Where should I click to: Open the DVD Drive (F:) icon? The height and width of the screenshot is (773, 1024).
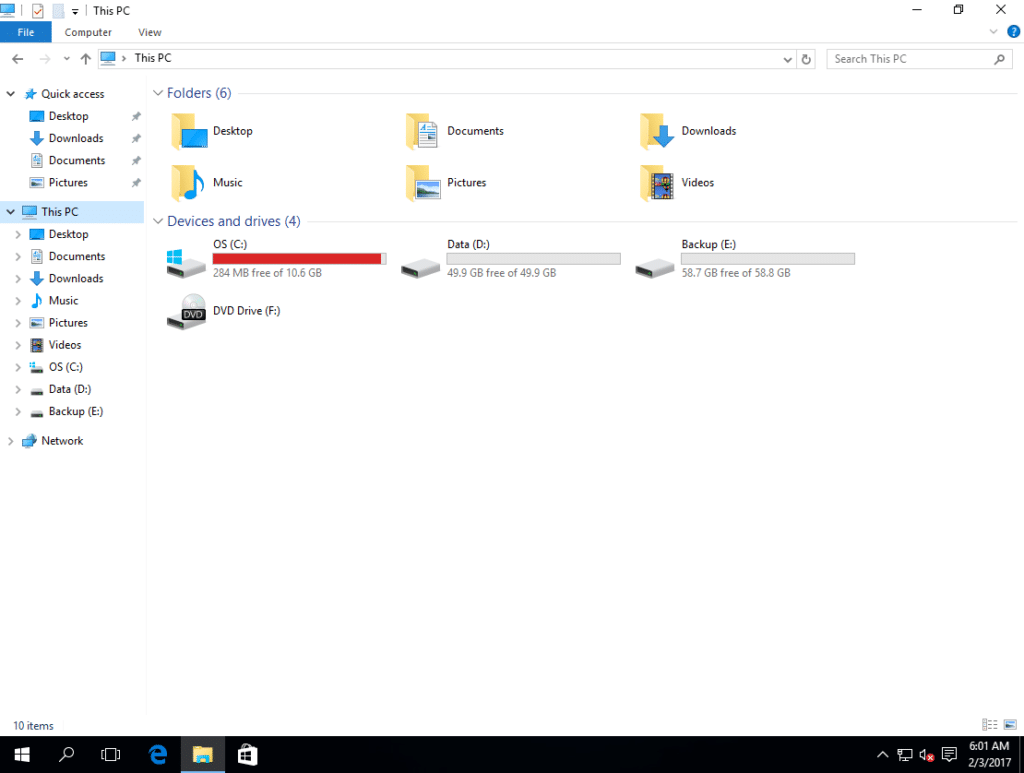[186, 312]
